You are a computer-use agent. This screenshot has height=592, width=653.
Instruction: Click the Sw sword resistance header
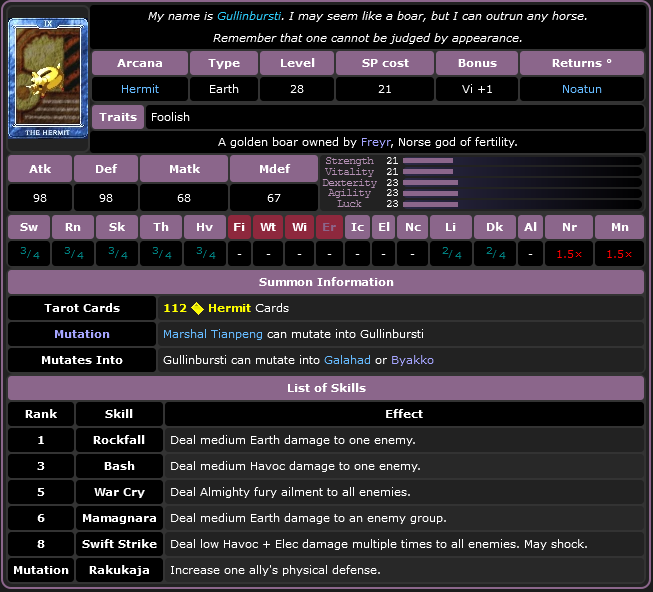pyautogui.click(x=28, y=227)
